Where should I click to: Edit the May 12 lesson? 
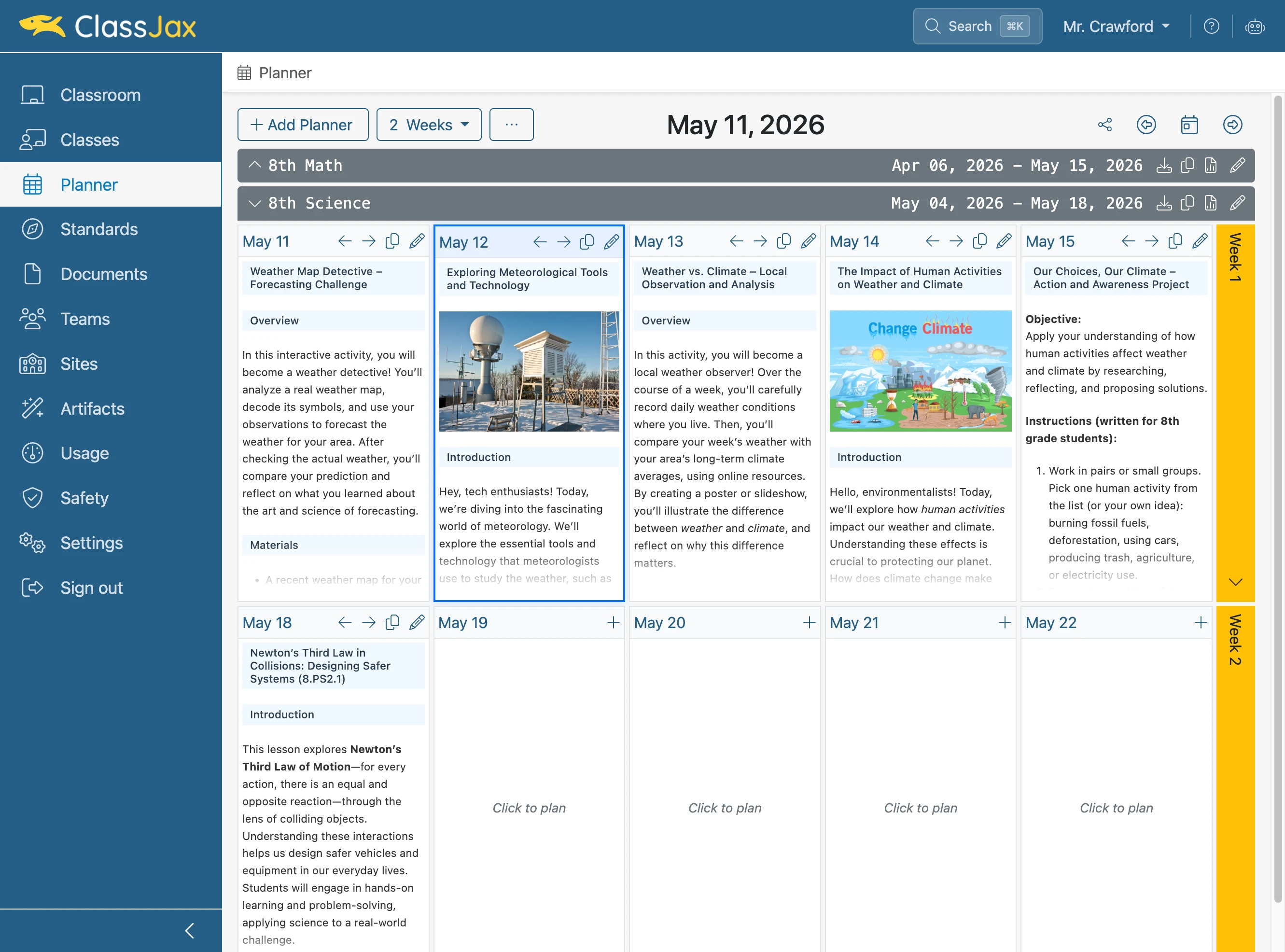(612, 241)
